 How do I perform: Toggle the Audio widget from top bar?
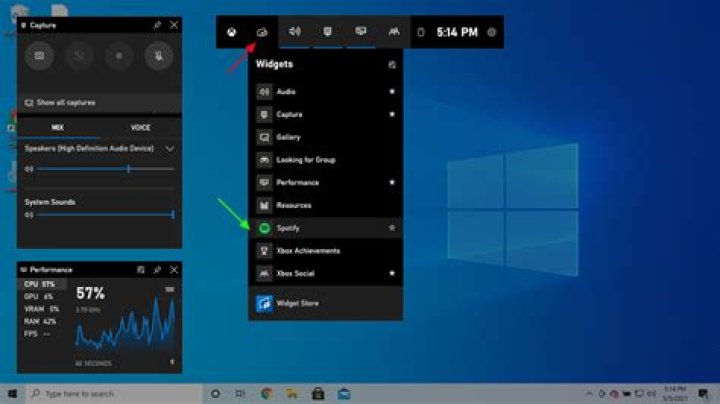pyautogui.click(x=294, y=32)
